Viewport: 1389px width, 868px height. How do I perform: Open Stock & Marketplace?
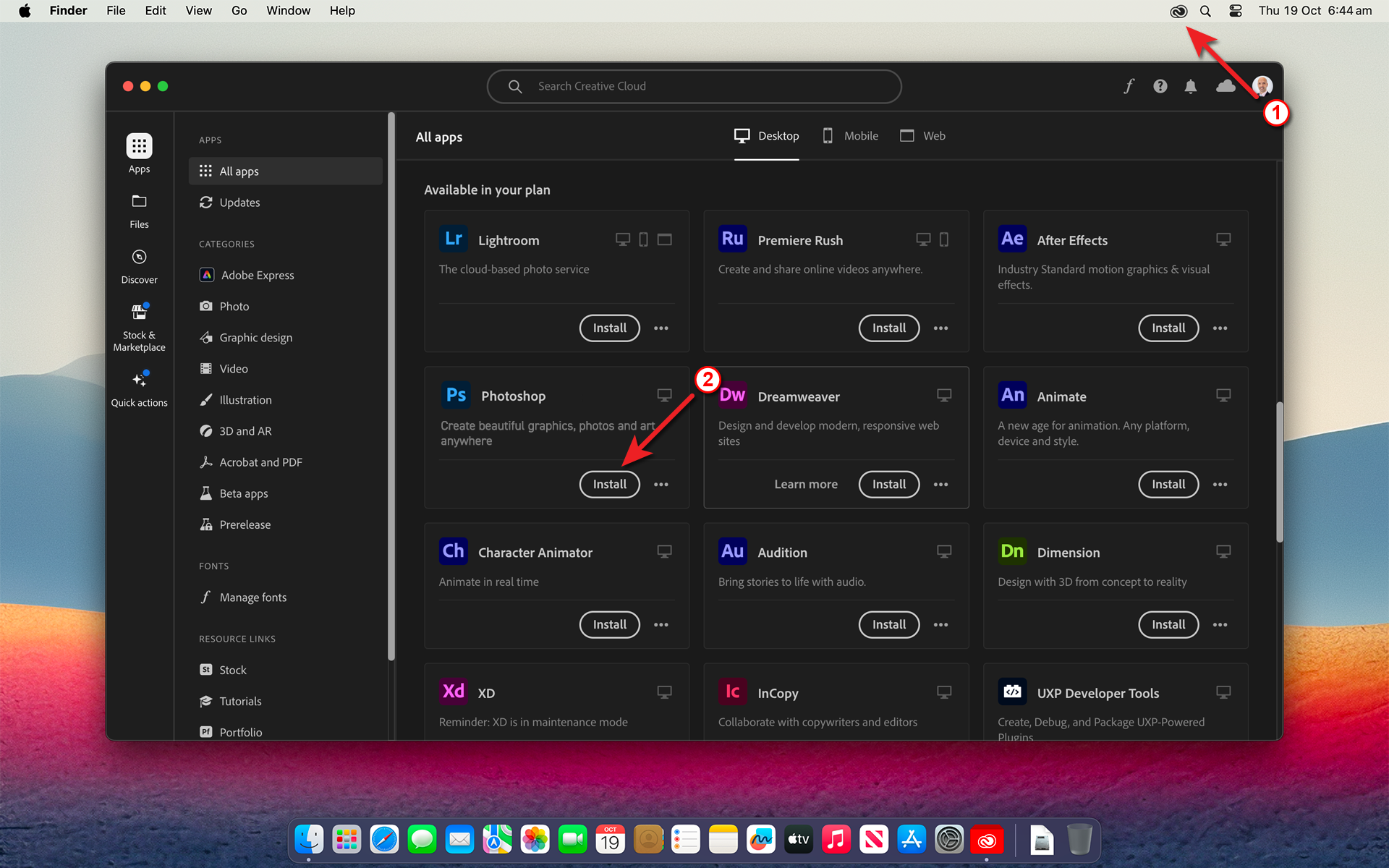click(x=139, y=328)
